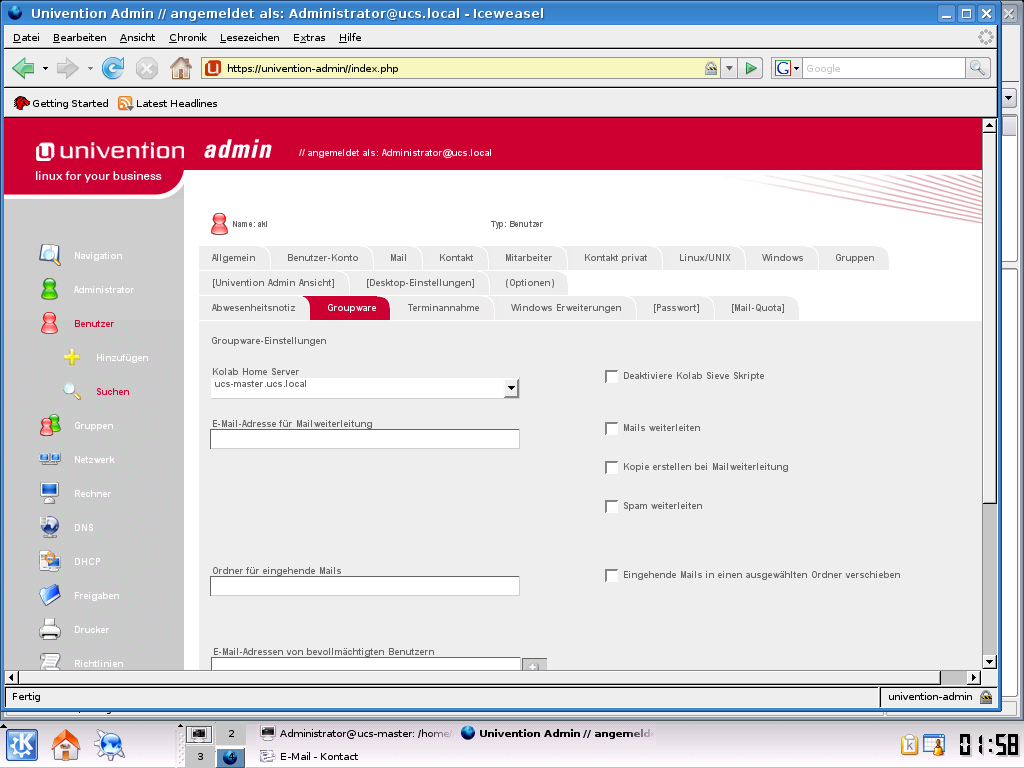Viewport: 1024px width, 768px height.
Task: Open the DNS globe icon in sidebar
Action: [49, 527]
